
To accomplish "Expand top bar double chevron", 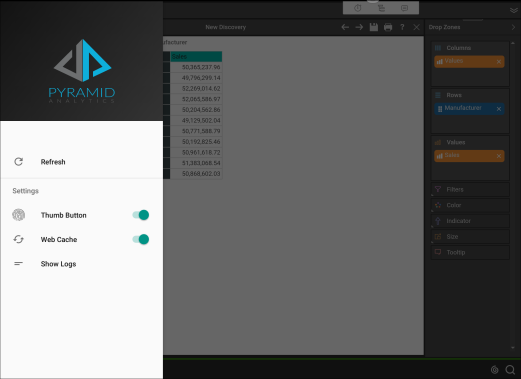I will 514,10.
